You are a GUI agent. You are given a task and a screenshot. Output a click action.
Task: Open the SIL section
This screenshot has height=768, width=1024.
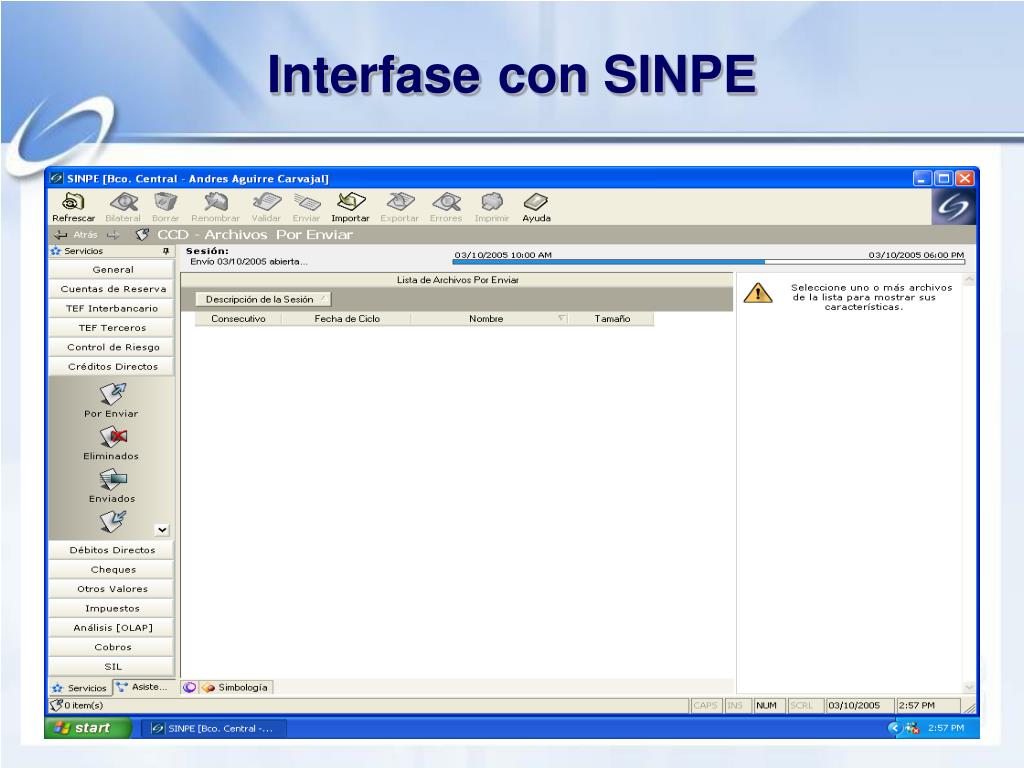click(x=112, y=667)
